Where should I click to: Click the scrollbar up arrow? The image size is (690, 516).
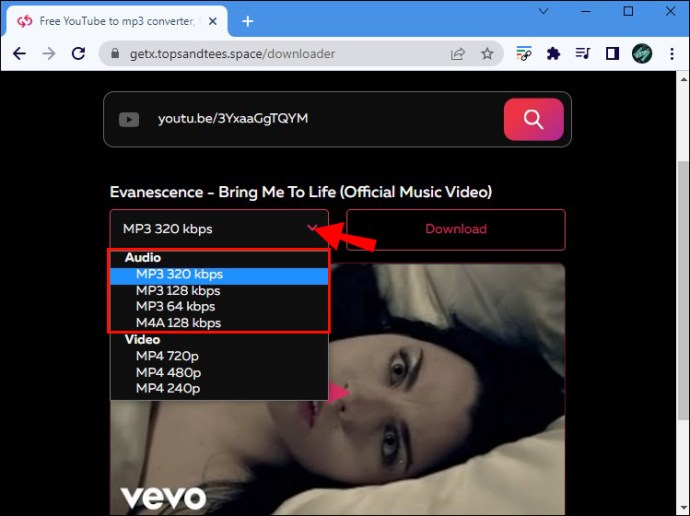click(x=683, y=80)
